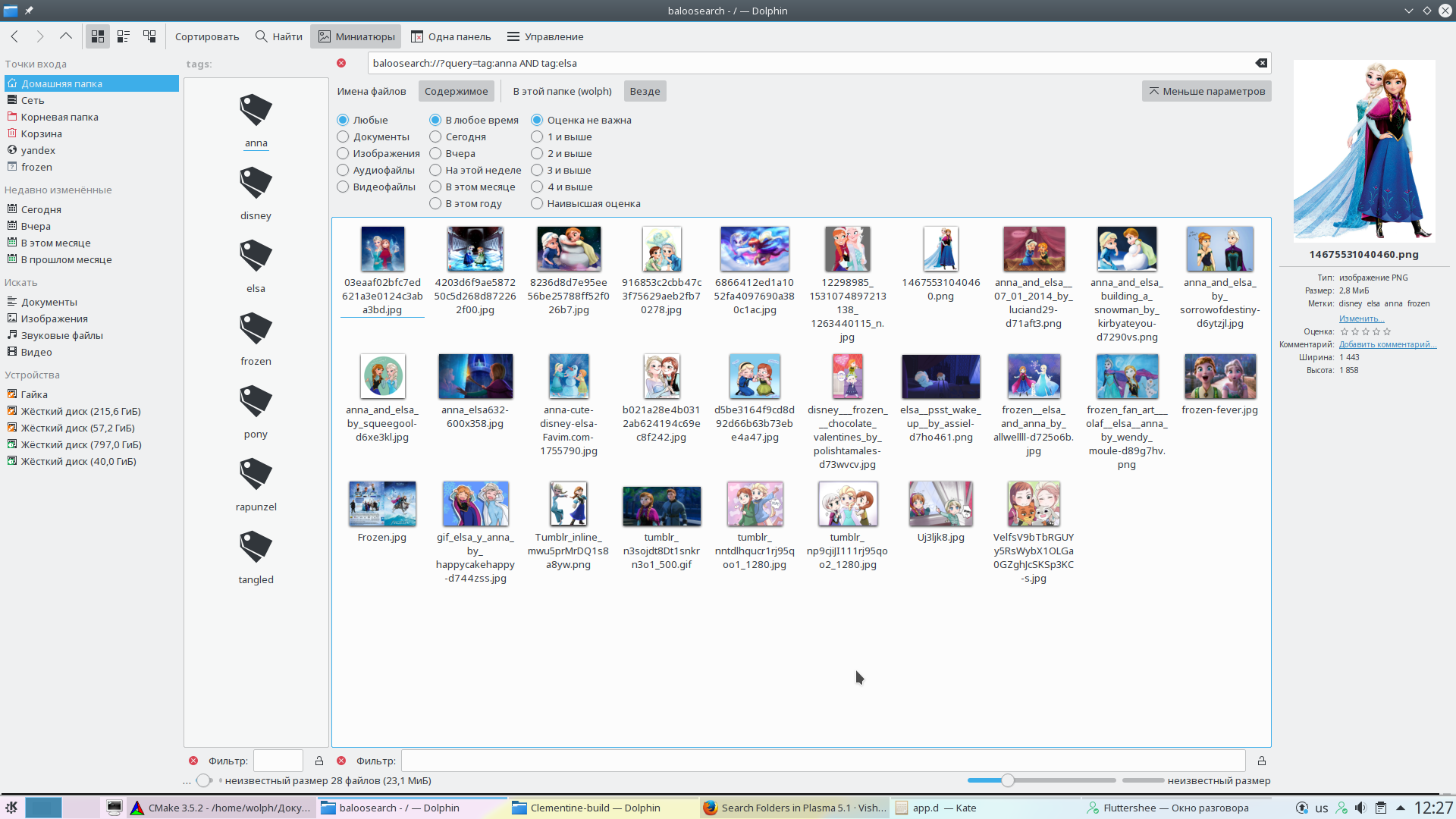Viewport: 1456px width, 819px height.
Task: Go up one folder level
Action: [66, 36]
